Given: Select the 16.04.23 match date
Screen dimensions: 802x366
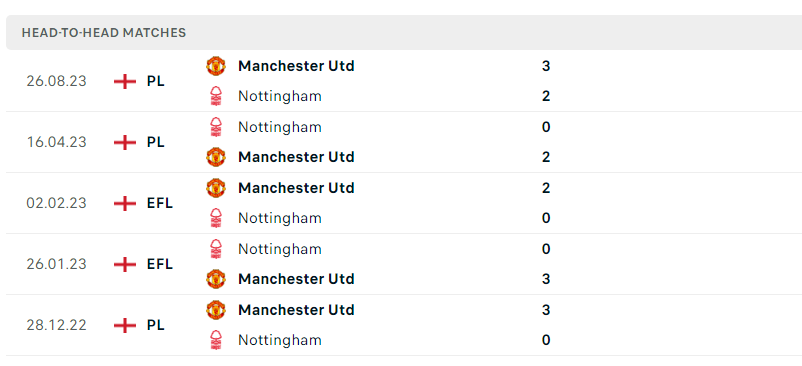Looking at the screenshot, I should (x=56, y=142).
